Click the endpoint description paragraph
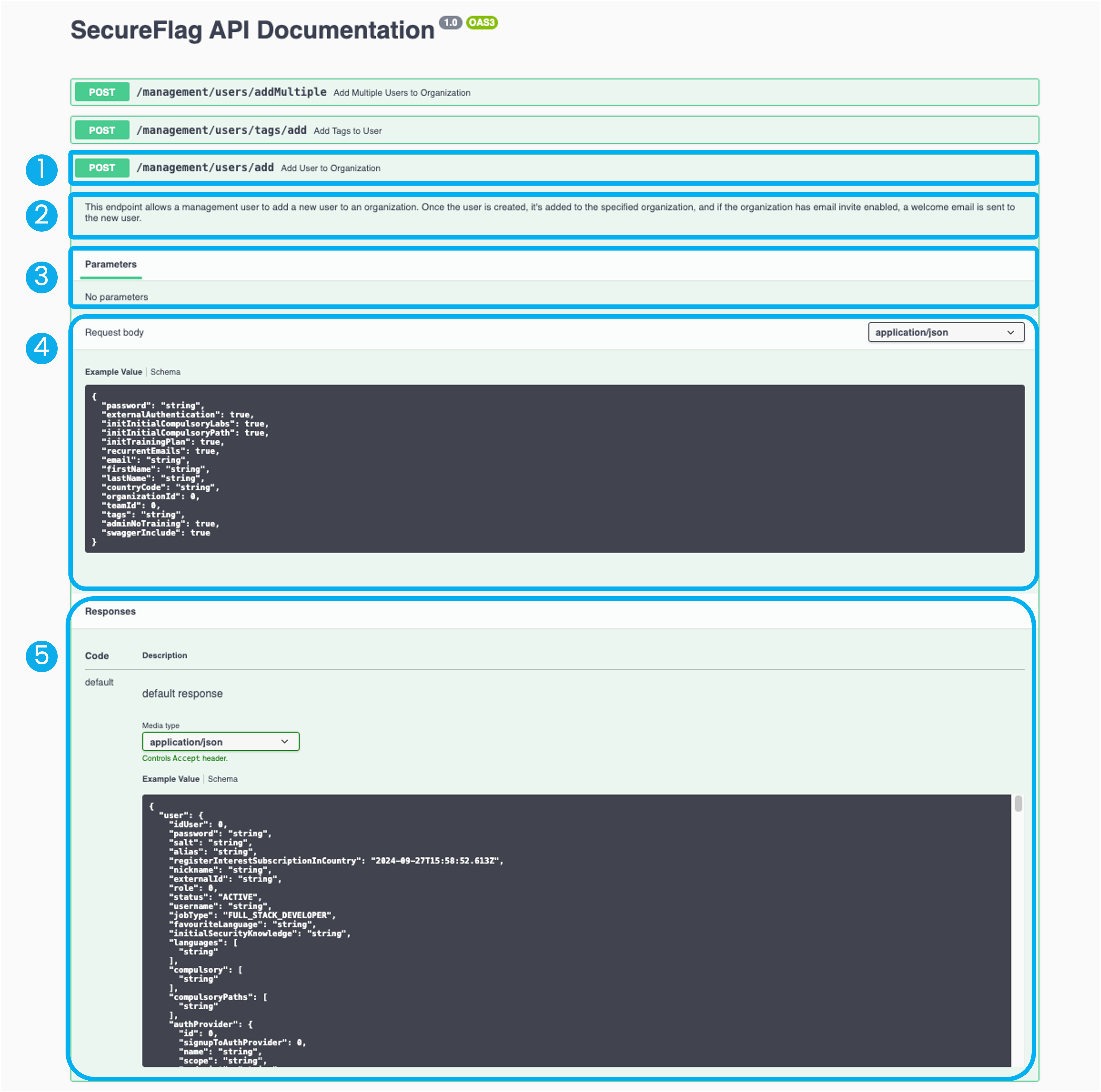This screenshot has height=1092, width=1101. click(x=550, y=212)
